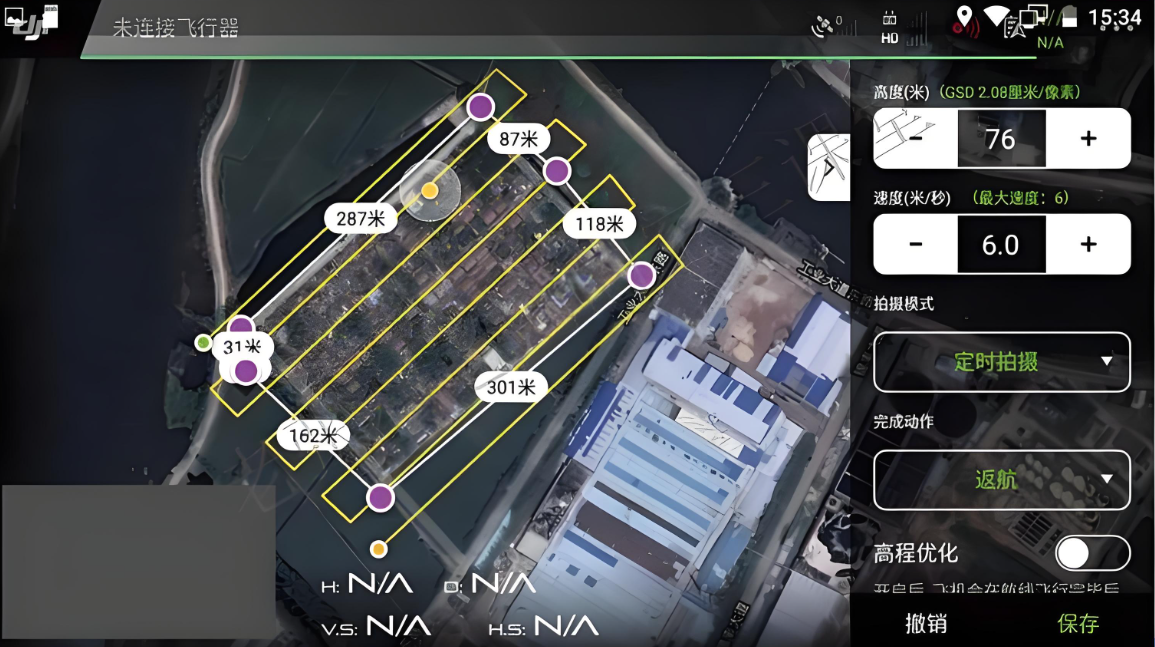Click the 保存 save button
This screenshot has width=1155, height=647.
click(x=1078, y=623)
